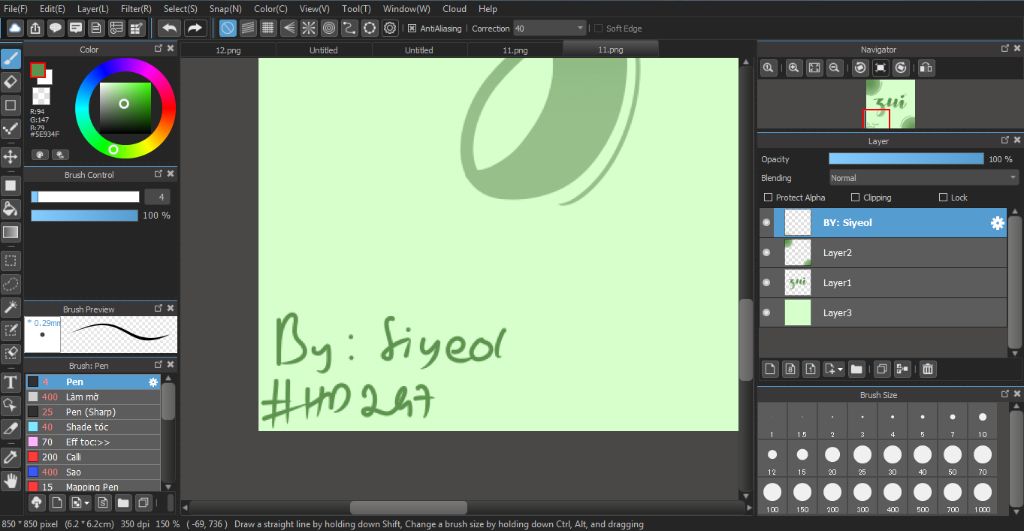
Task: Select the Move tool
Action: tap(10, 156)
